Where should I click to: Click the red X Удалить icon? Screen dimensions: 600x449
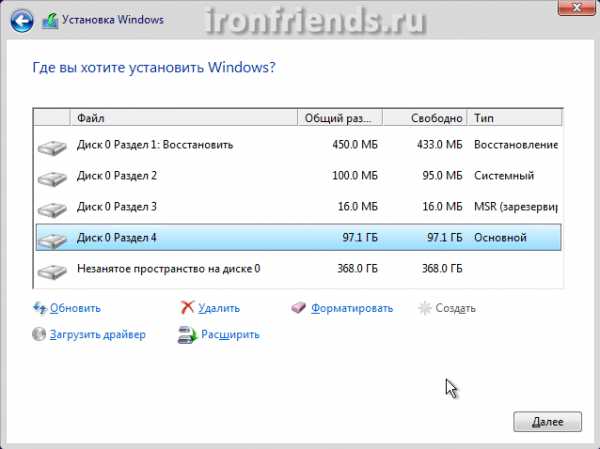[187, 307]
